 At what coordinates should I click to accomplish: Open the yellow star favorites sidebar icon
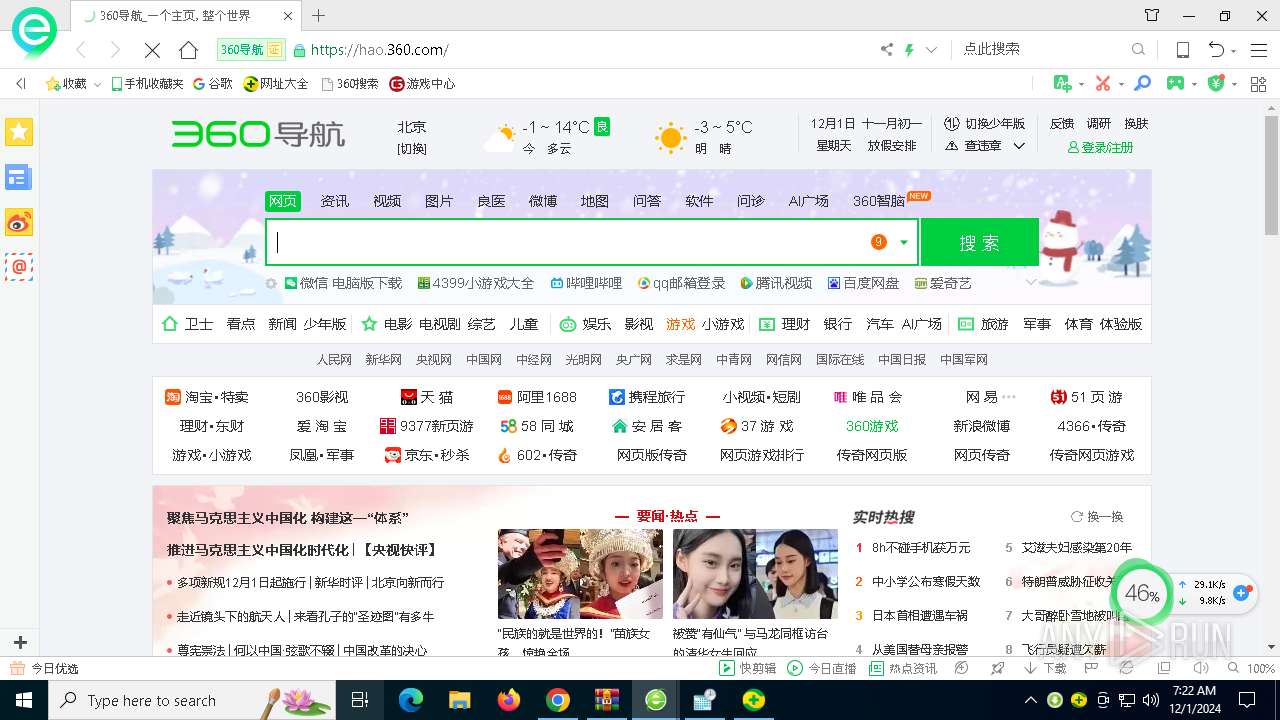pos(19,132)
